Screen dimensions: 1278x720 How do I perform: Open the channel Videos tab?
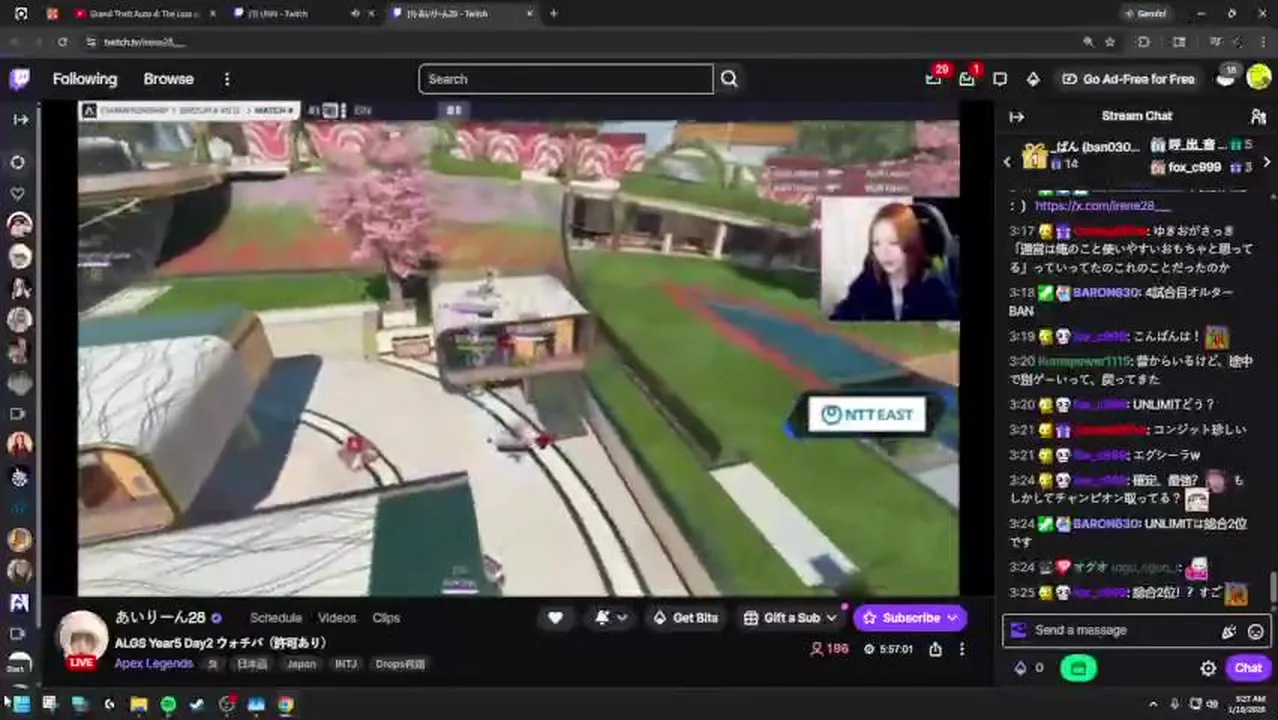337,618
